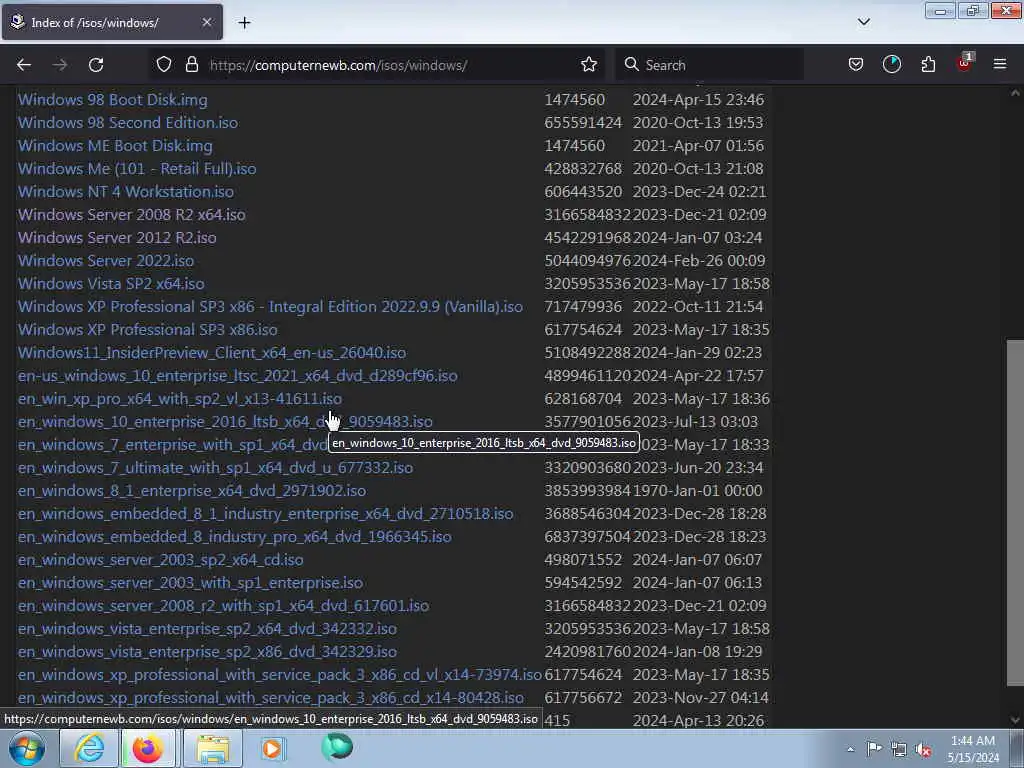The image size is (1024, 768).
Task: Open Firefox application hamburger menu
Action: tap(1000, 65)
